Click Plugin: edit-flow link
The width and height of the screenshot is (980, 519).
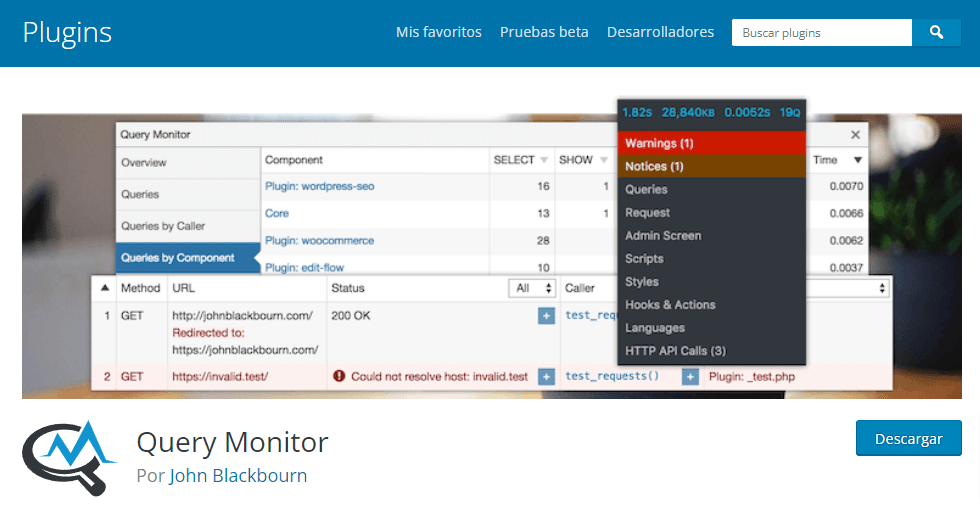point(304,268)
